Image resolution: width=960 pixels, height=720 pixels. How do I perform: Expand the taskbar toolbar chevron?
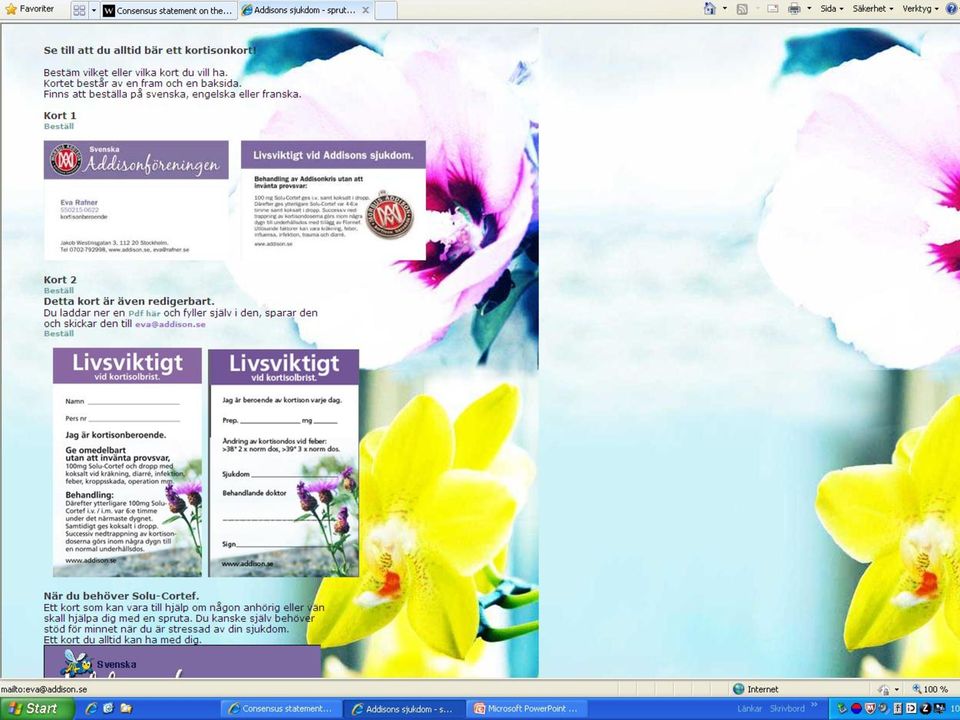coord(814,707)
